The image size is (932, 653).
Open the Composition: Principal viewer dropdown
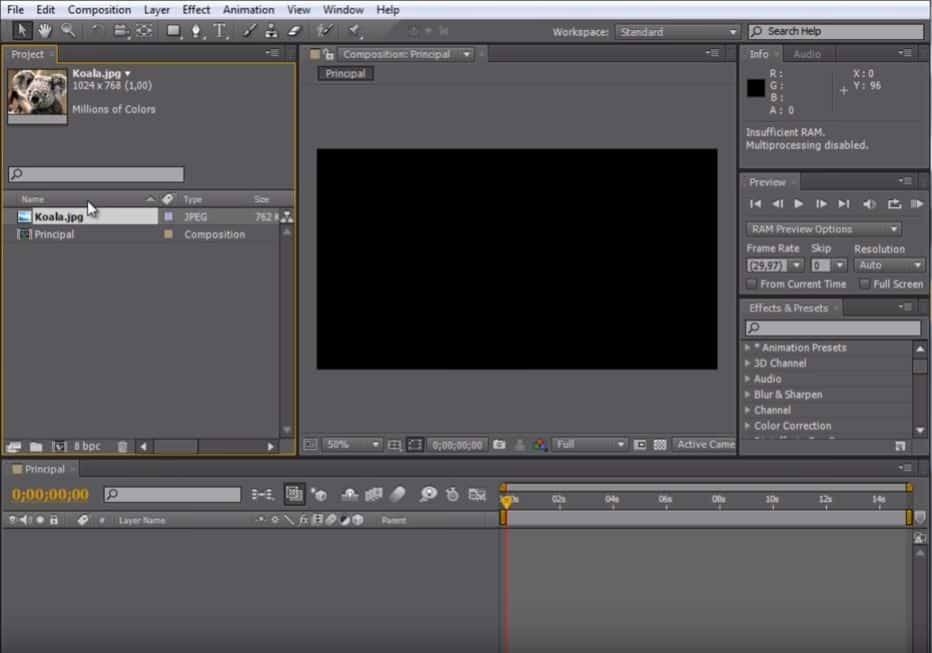click(407, 54)
